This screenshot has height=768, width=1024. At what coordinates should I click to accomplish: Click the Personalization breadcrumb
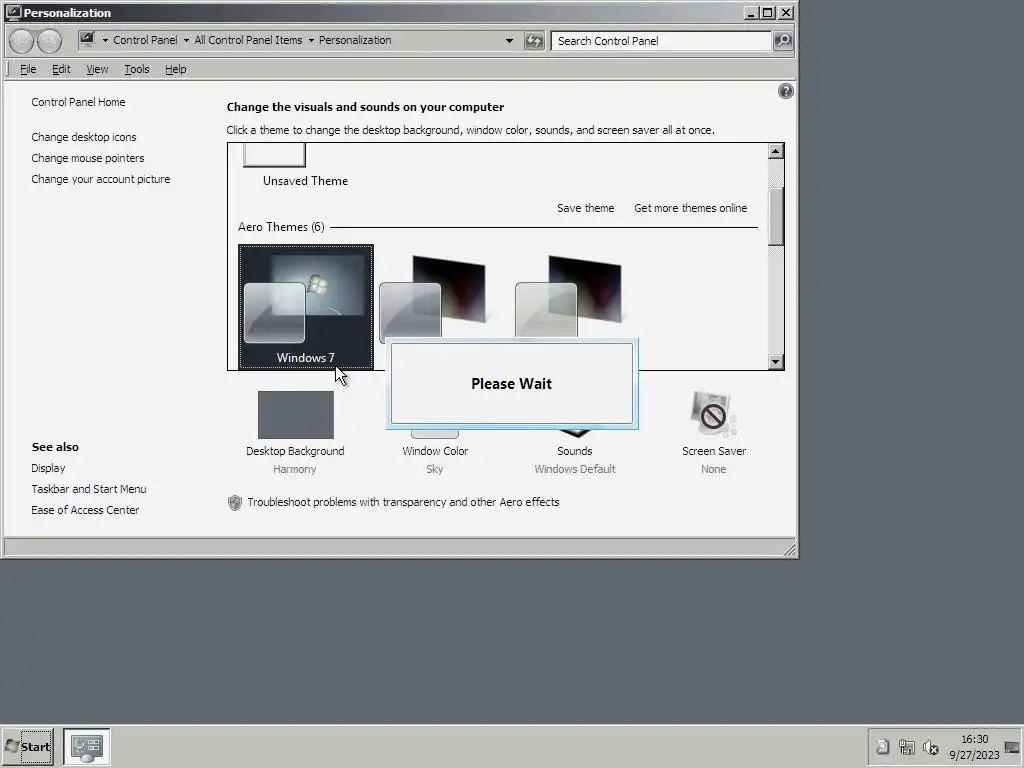(355, 40)
